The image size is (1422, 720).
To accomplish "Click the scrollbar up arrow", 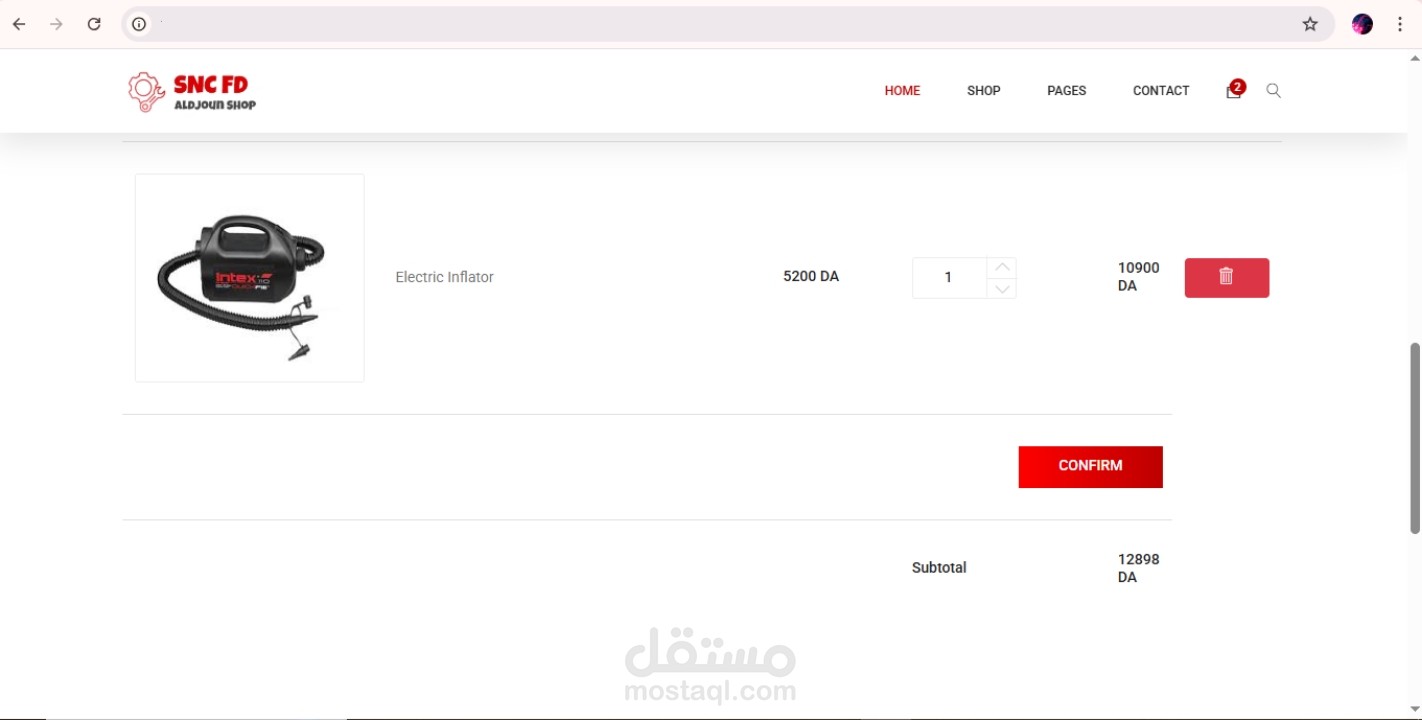I will (1415, 58).
